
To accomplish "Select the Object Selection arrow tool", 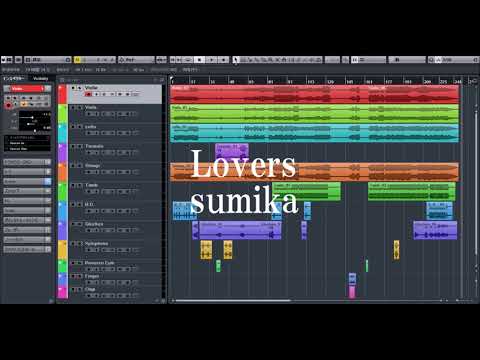I will [x=236, y=60].
